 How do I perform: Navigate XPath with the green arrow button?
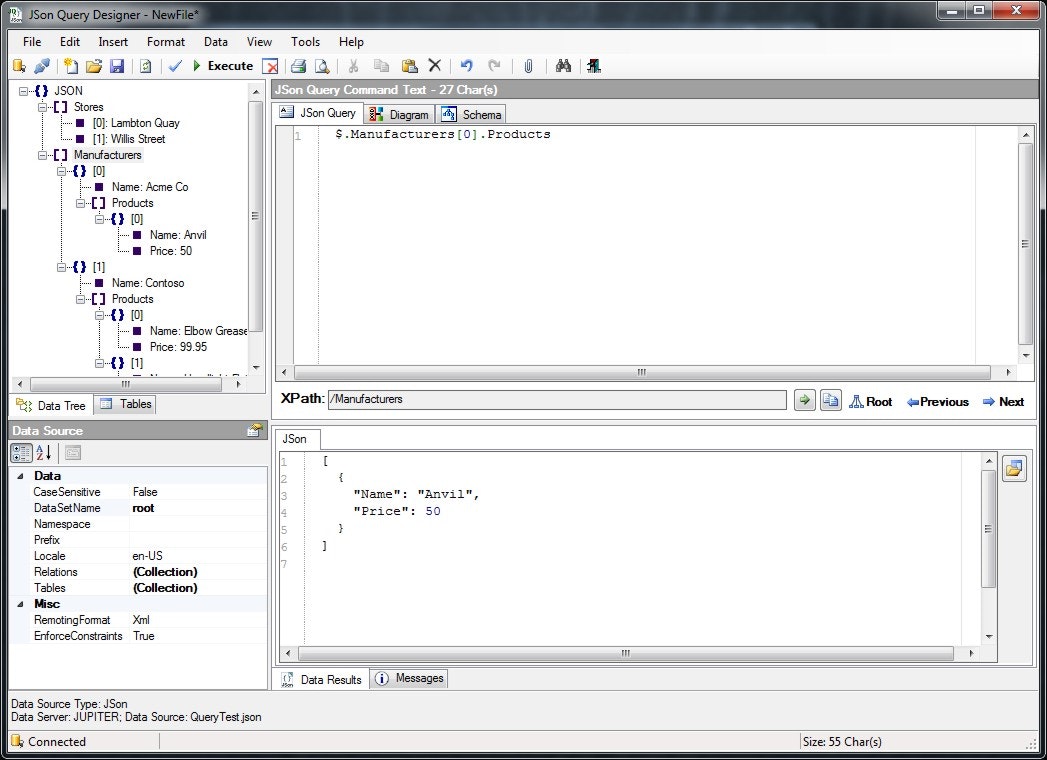pyautogui.click(x=805, y=400)
